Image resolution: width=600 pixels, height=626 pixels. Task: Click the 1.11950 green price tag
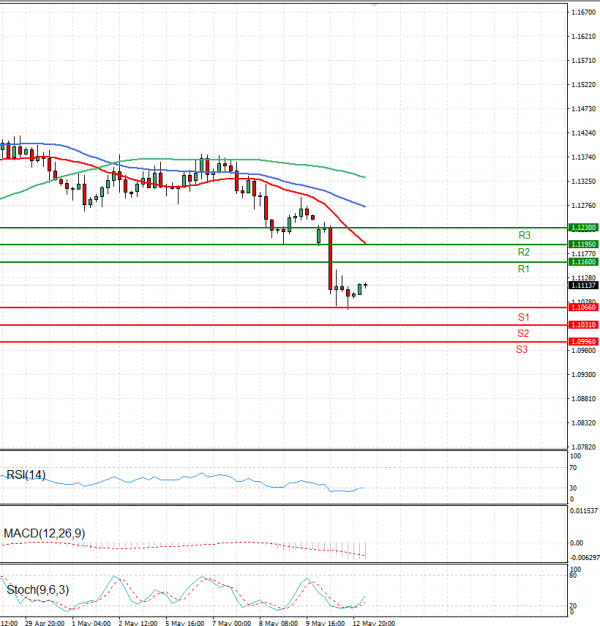(x=583, y=244)
